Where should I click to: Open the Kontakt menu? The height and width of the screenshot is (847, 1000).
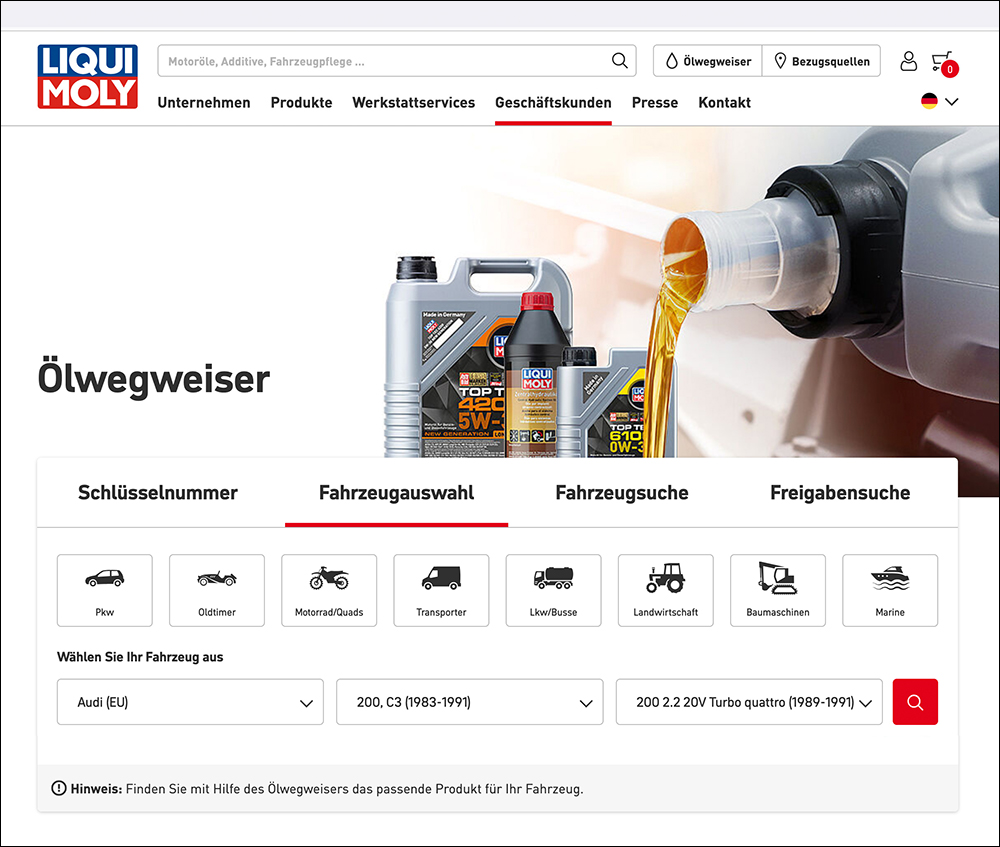724,102
